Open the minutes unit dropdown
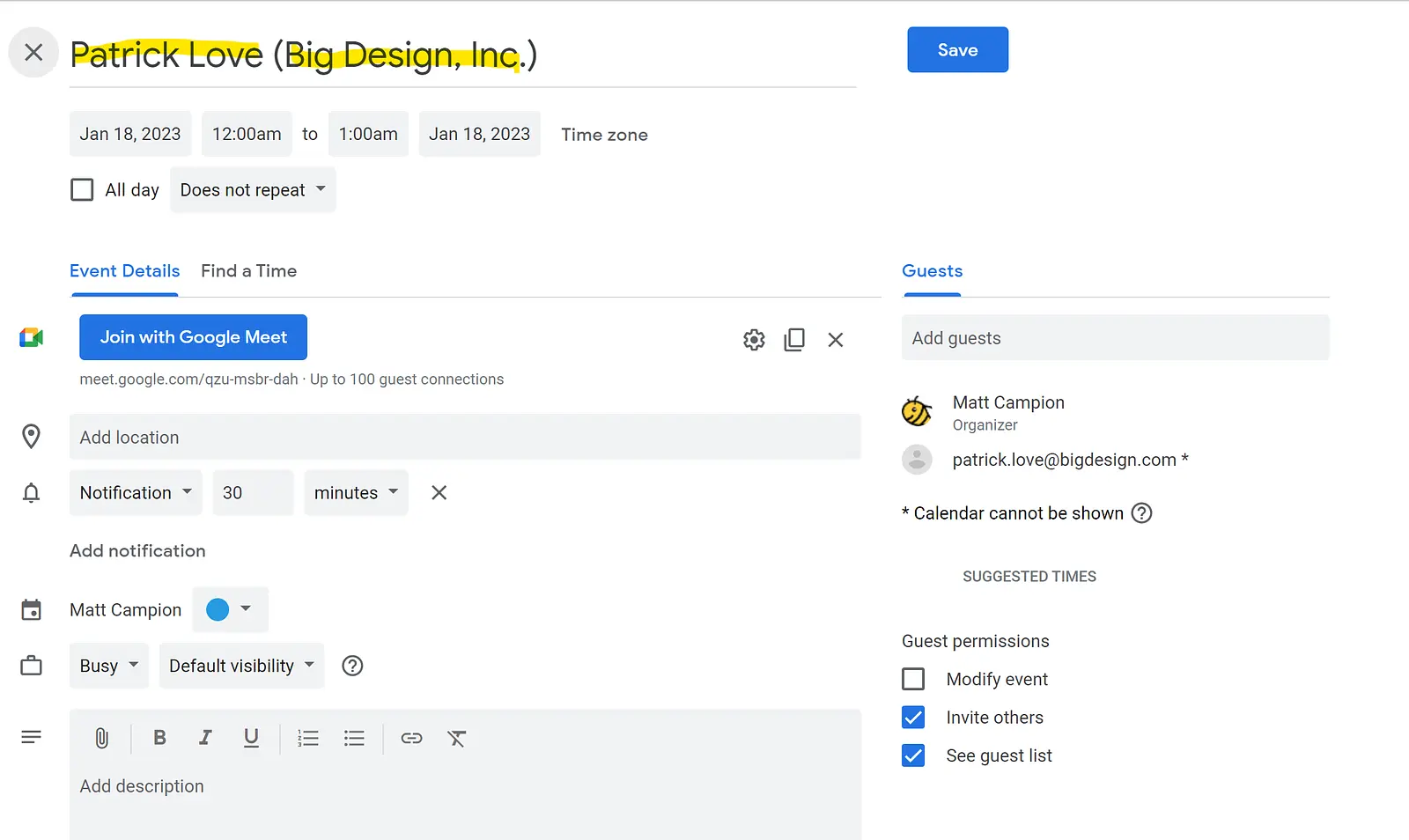The height and width of the screenshot is (840, 1409). [356, 493]
